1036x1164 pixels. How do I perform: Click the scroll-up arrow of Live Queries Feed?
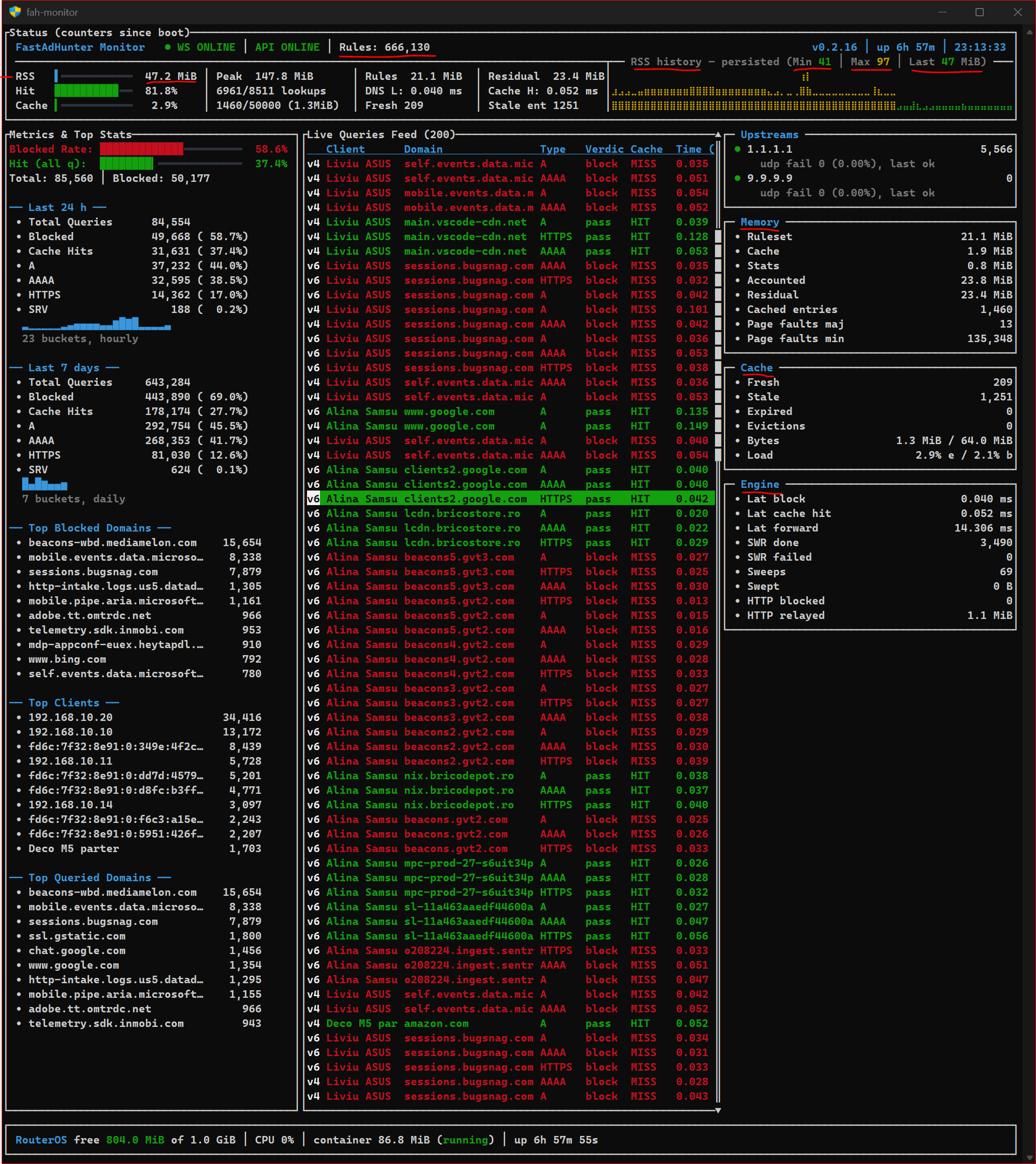[718, 135]
